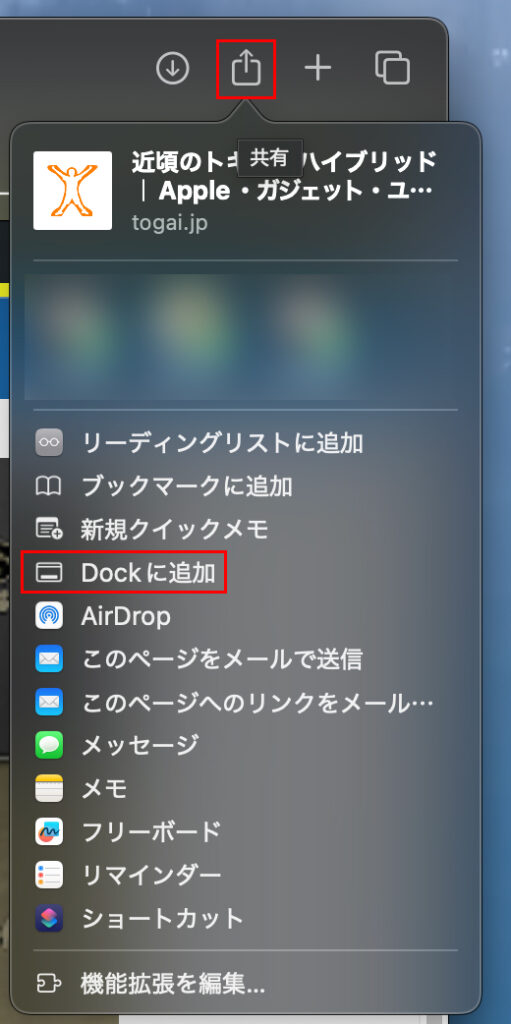This screenshot has height=1024, width=511.
Task: Click the Dock window icon
Action: coord(49,573)
